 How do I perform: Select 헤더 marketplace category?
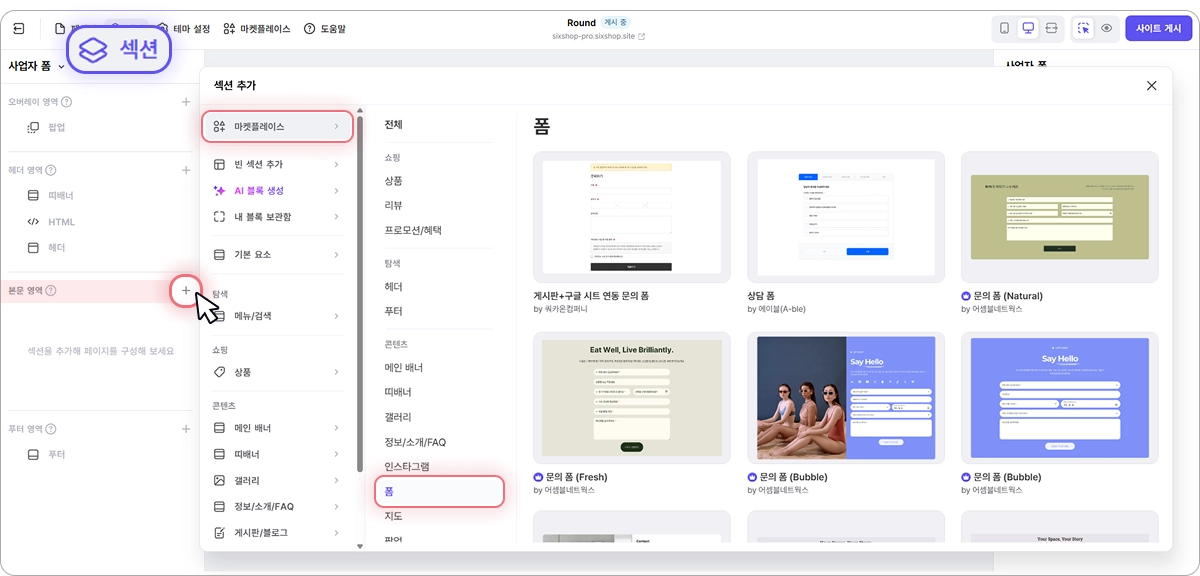click(393, 287)
